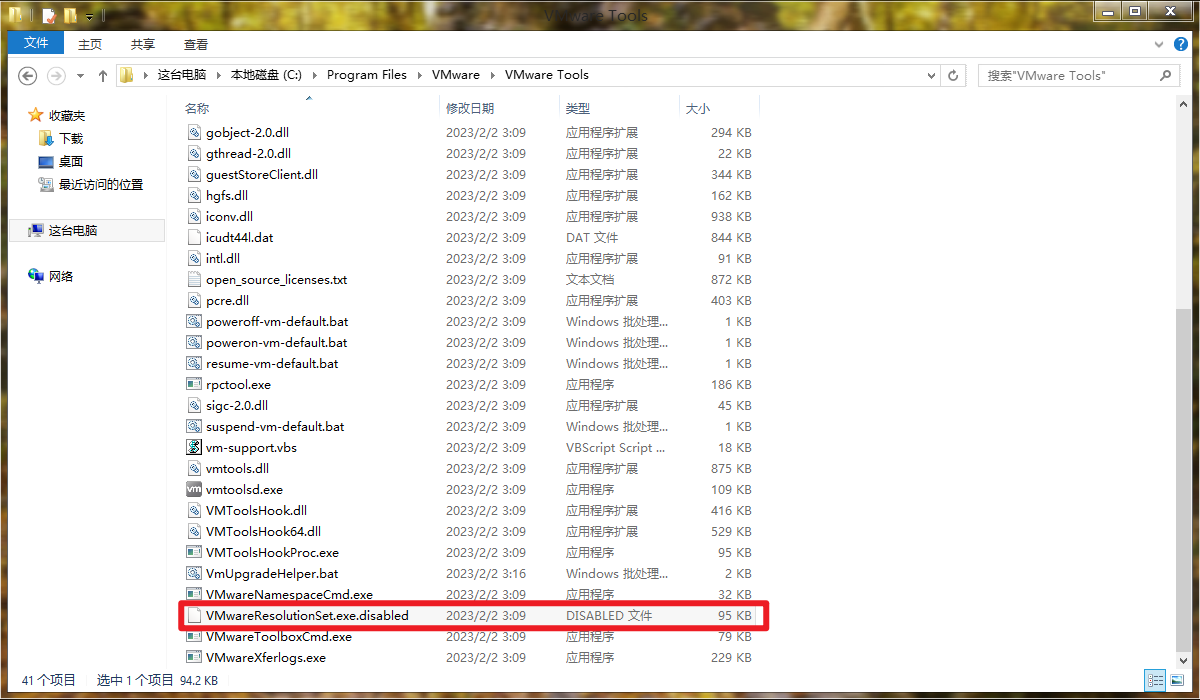Select 桌面 in the favorites pane

70,161
